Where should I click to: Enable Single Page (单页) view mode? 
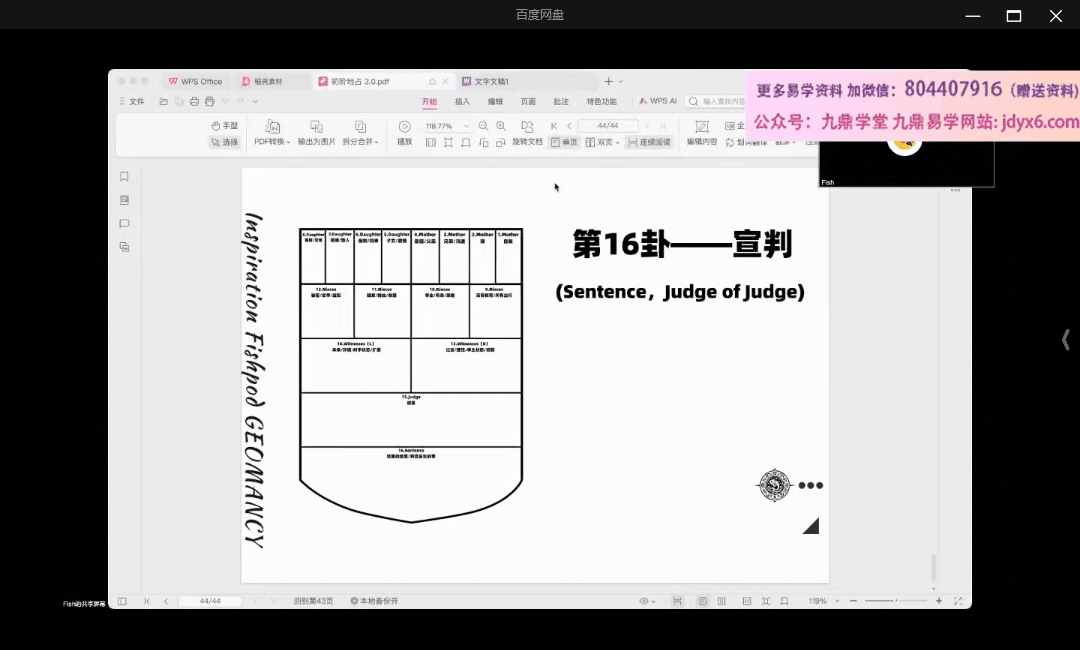(x=564, y=142)
